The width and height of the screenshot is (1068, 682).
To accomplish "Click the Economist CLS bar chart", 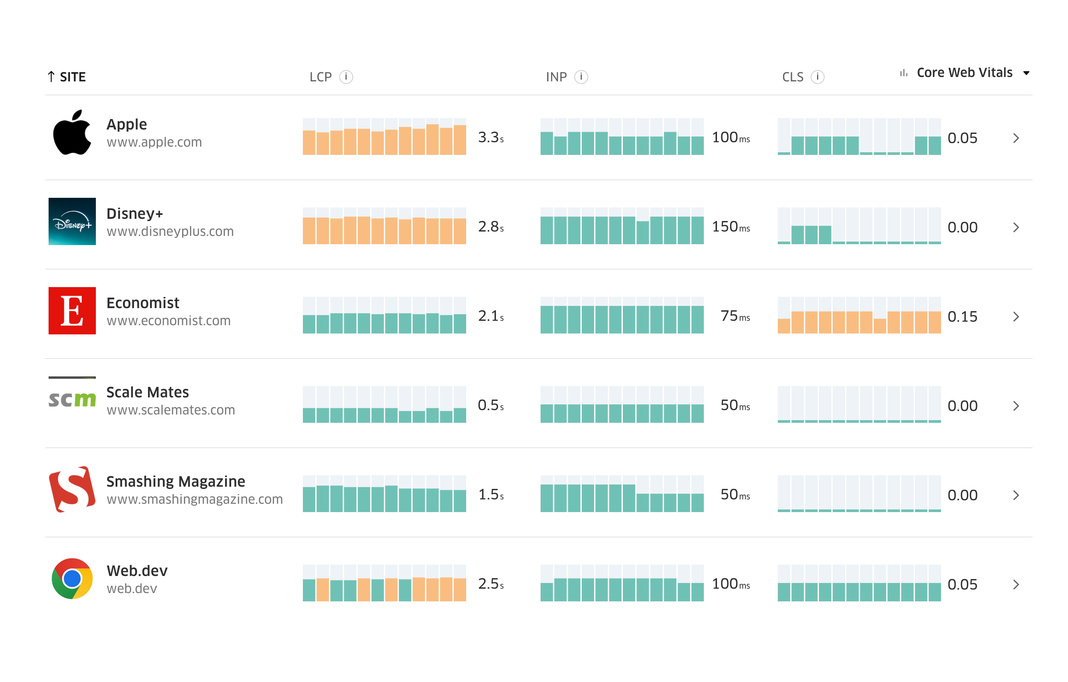I will point(859,316).
